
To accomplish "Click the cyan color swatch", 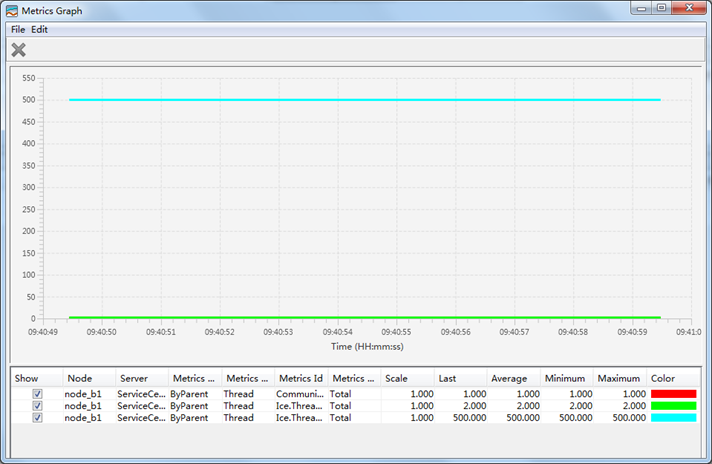I will 673,418.
